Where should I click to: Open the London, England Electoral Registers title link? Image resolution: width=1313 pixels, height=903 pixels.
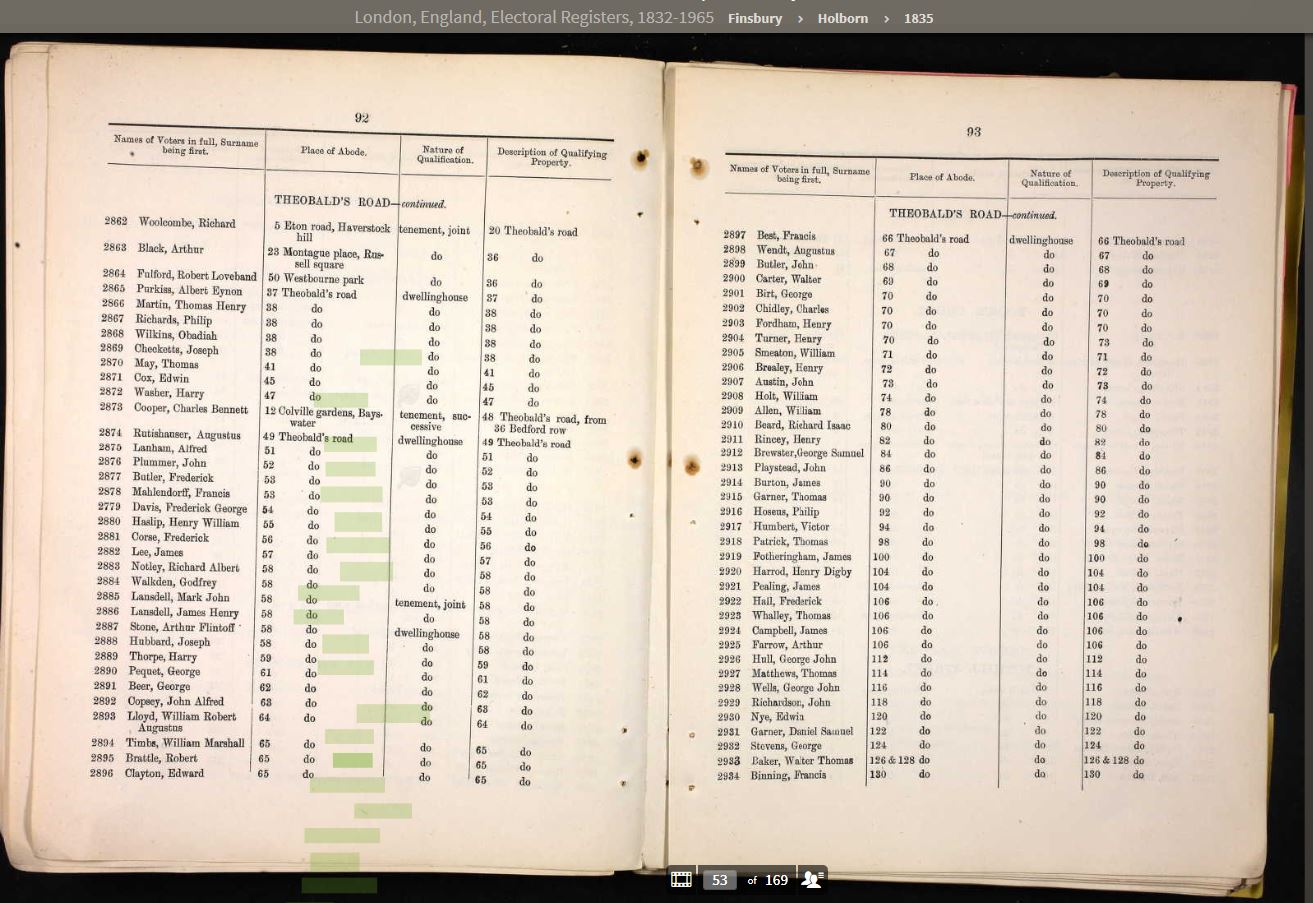pos(535,18)
